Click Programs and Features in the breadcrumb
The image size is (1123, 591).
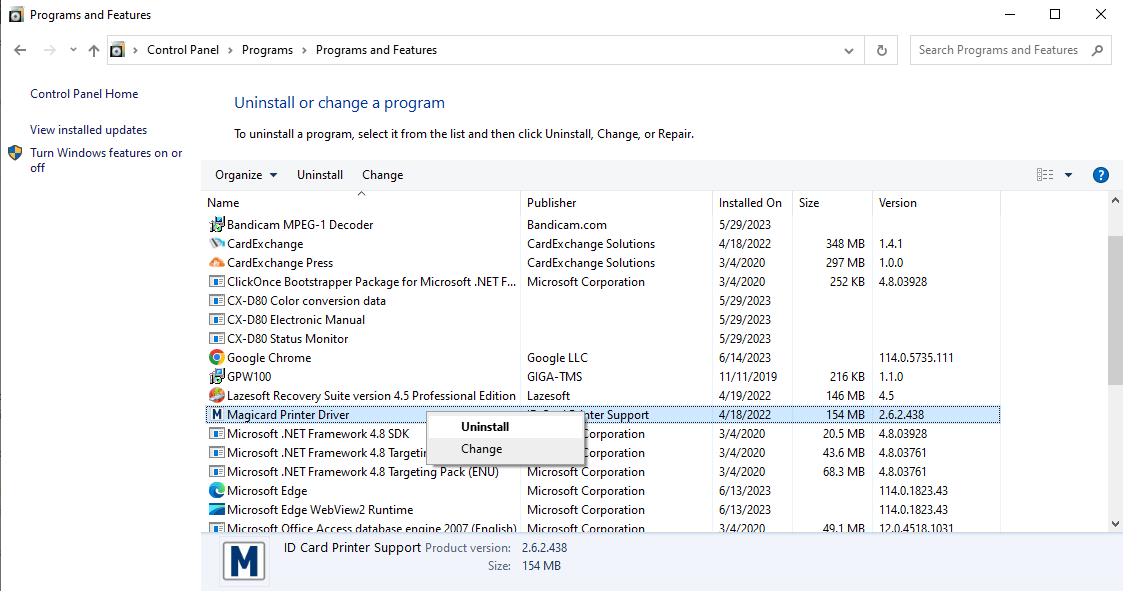376,50
